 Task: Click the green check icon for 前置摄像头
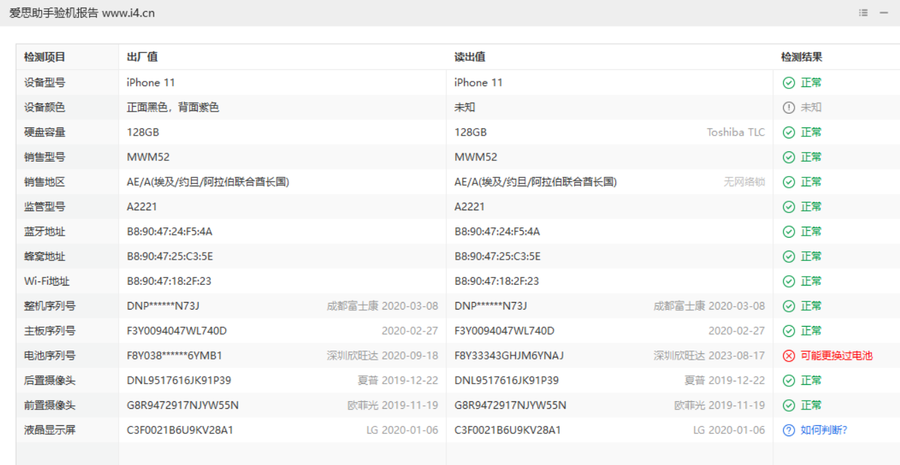pos(789,405)
